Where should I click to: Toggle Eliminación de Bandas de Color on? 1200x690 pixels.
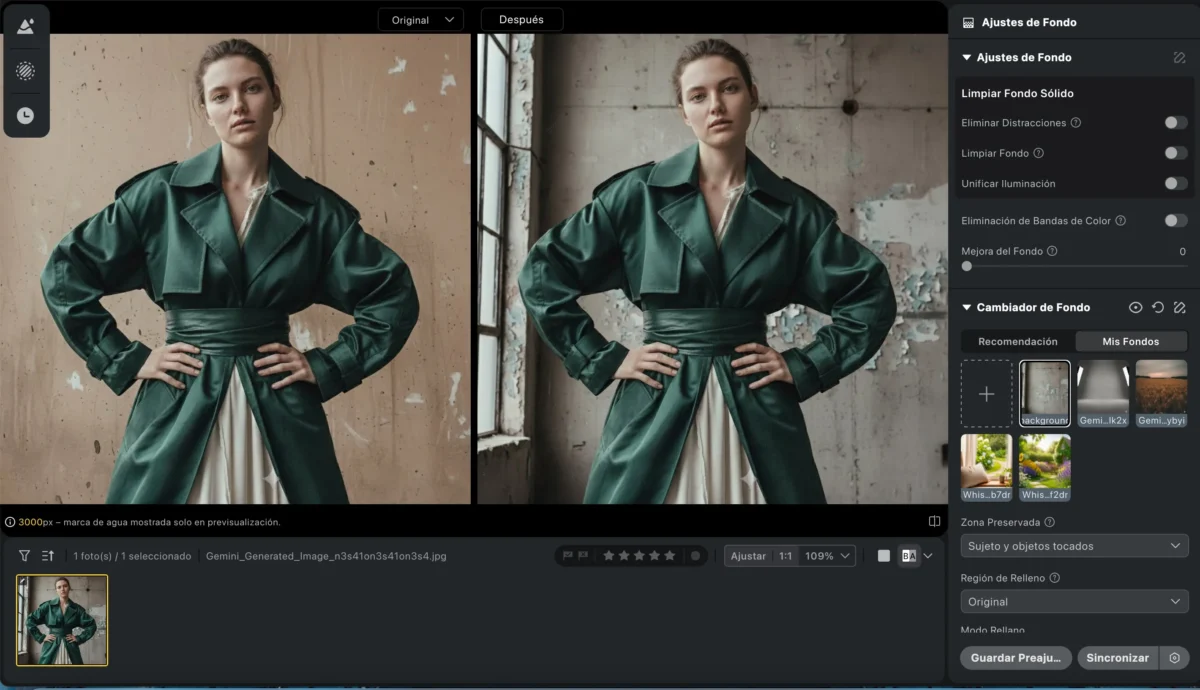(1175, 220)
